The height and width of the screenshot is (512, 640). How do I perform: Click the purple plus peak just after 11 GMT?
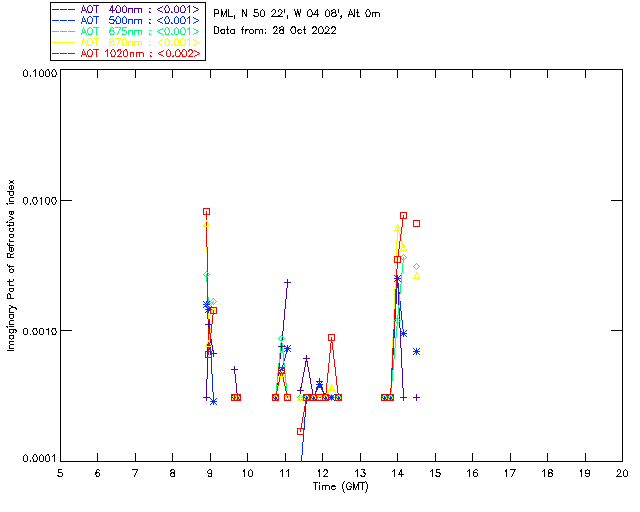pos(288,282)
